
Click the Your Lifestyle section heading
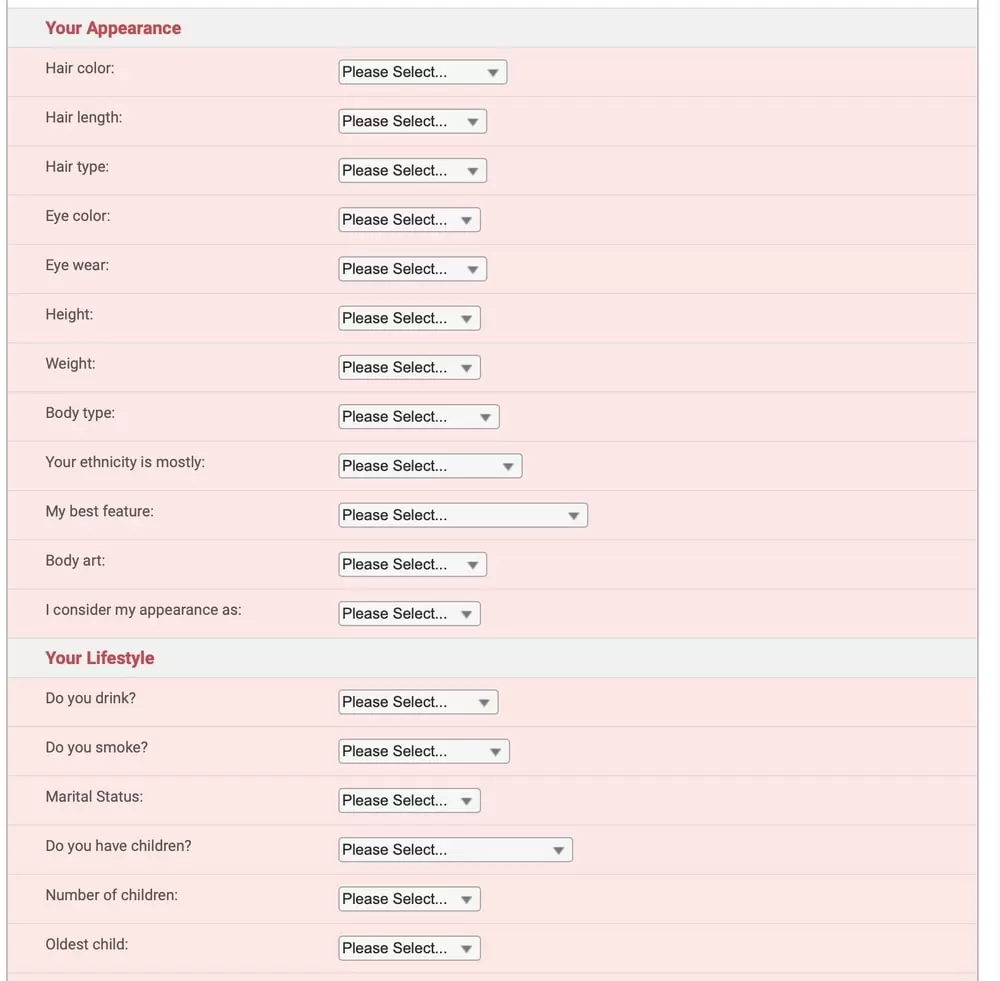coord(100,658)
